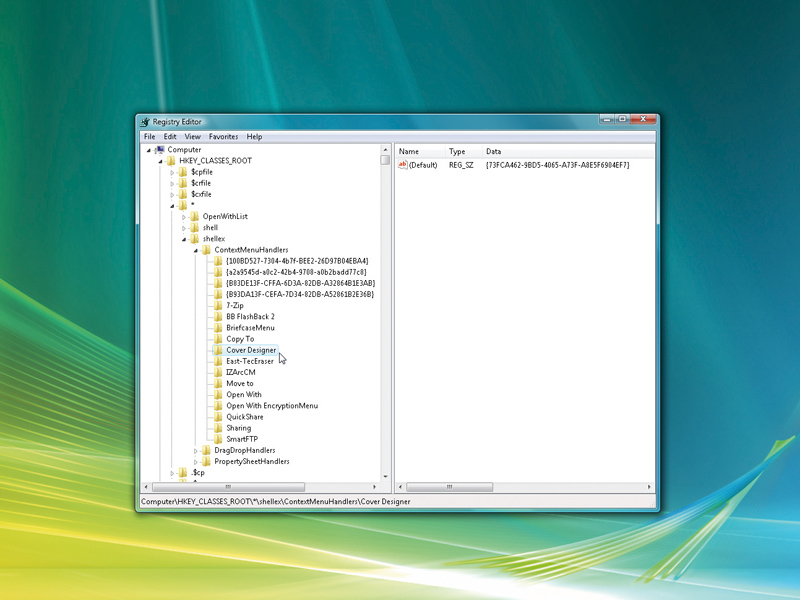Click the BB FlashBack 2 folder icon
Image resolution: width=800 pixels, height=600 pixels.
[x=218, y=317]
